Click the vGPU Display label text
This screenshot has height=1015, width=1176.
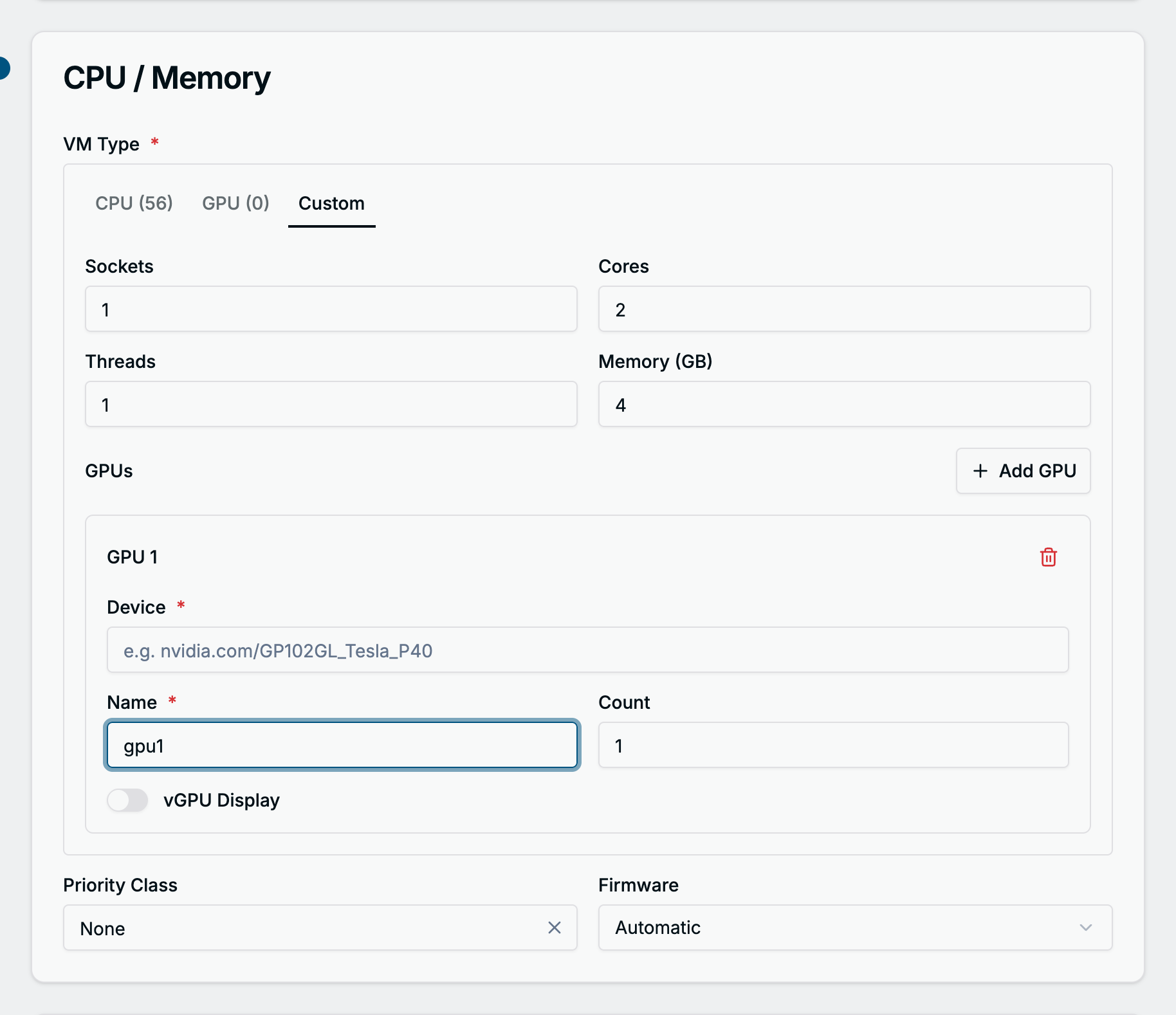[221, 800]
